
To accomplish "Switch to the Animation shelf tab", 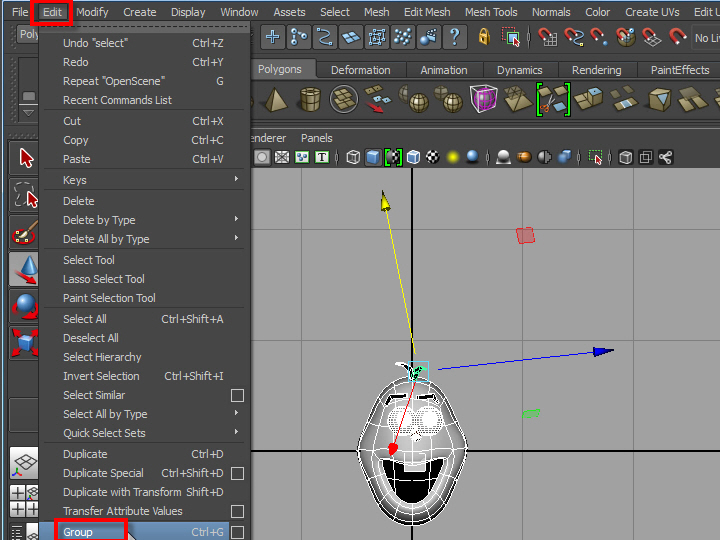I will [x=443, y=70].
